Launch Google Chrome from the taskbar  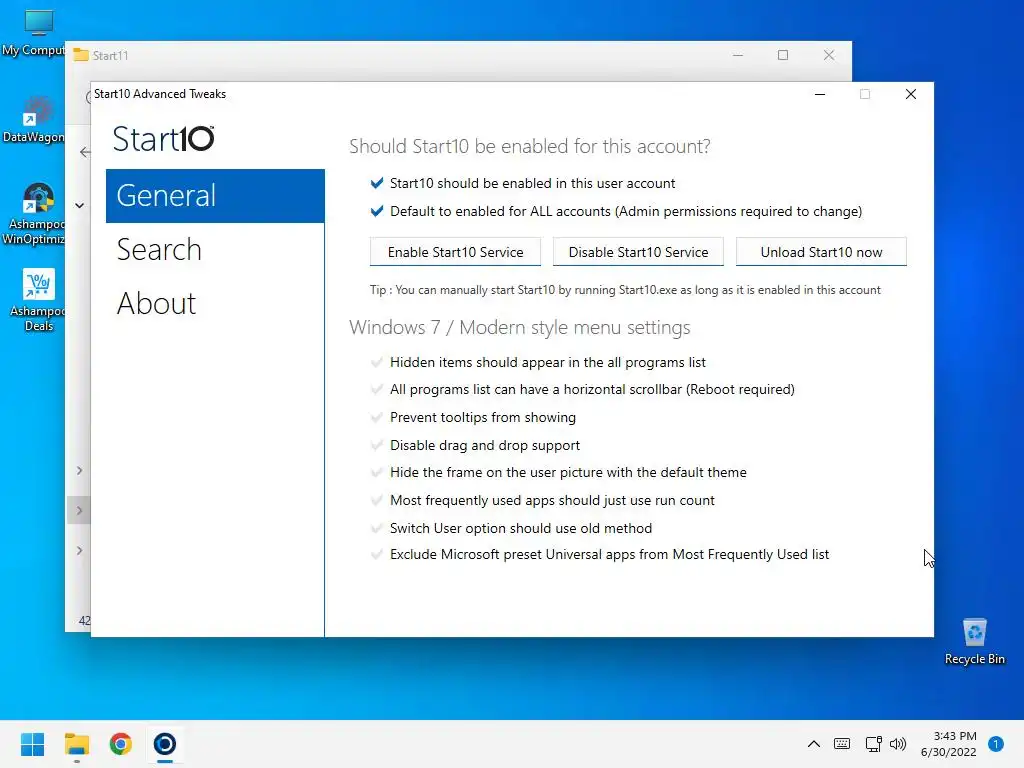pyautogui.click(x=121, y=744)
